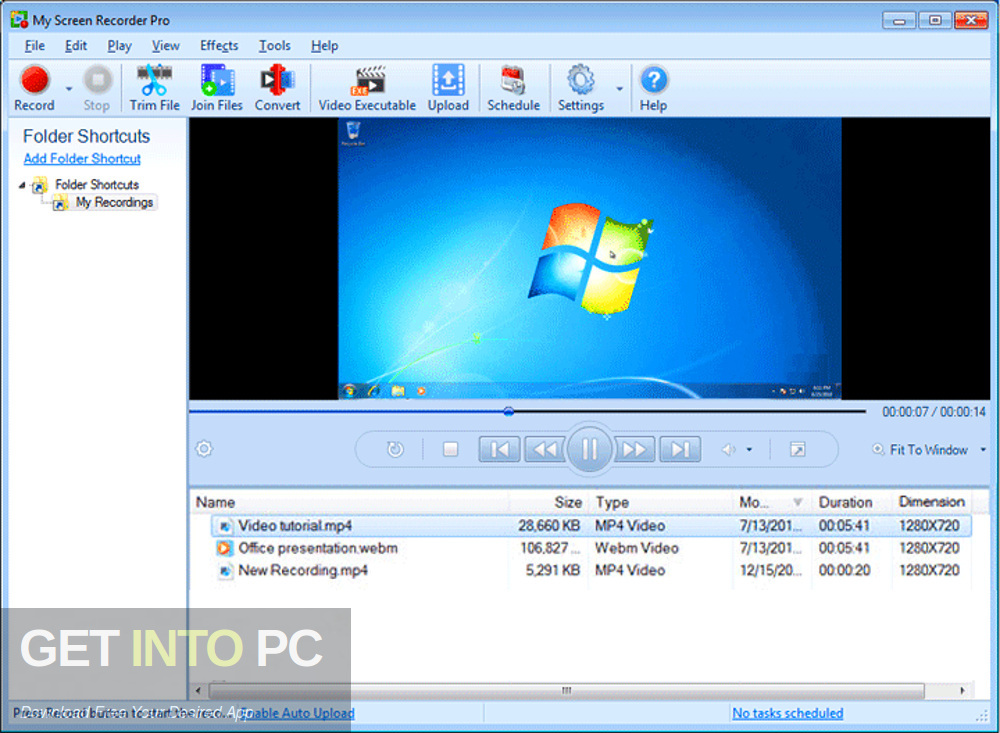
Task: Click the Upload toolbar icon
Action: 448,88
